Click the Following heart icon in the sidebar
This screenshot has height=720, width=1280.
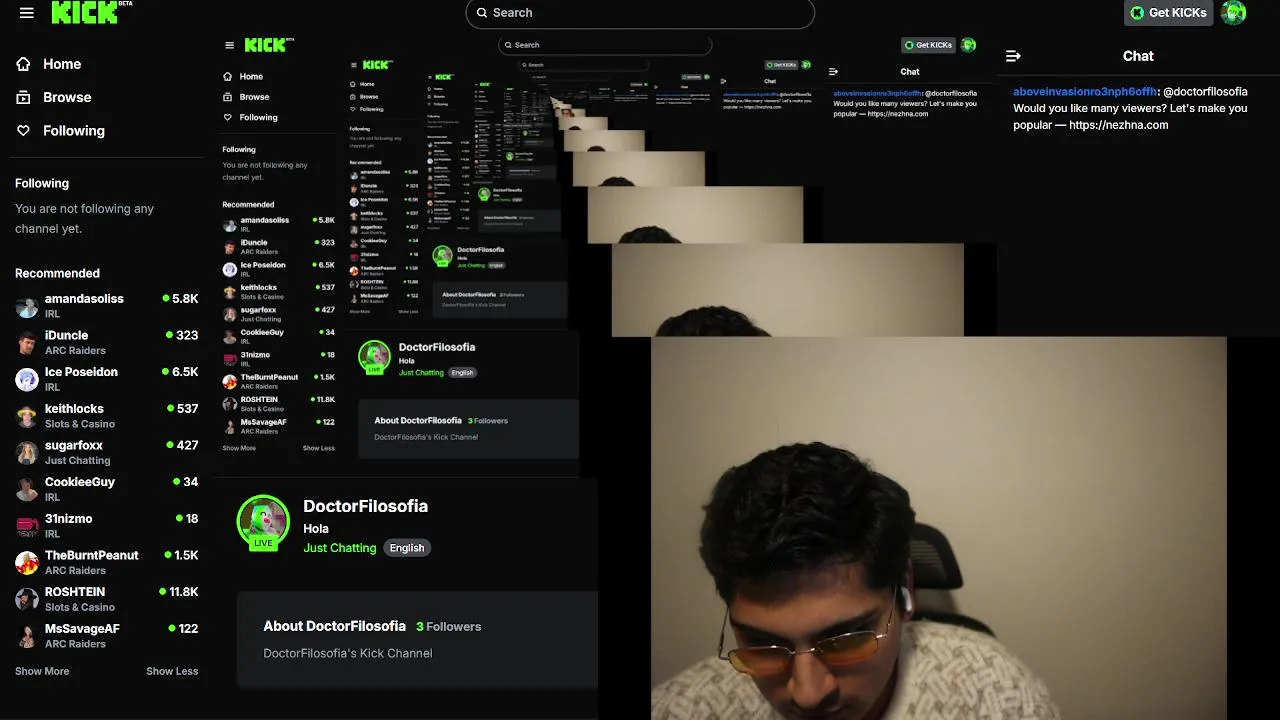pyautogui.click(x=24, y=131)
